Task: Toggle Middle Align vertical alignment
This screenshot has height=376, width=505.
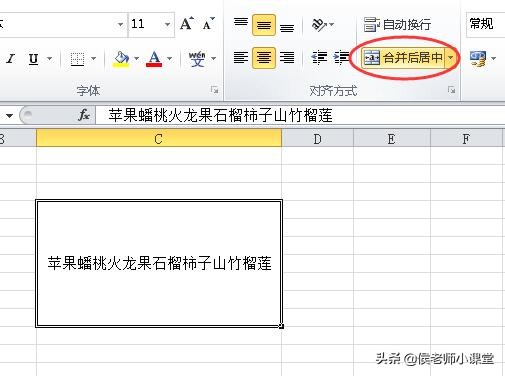Action: point(264,25)
